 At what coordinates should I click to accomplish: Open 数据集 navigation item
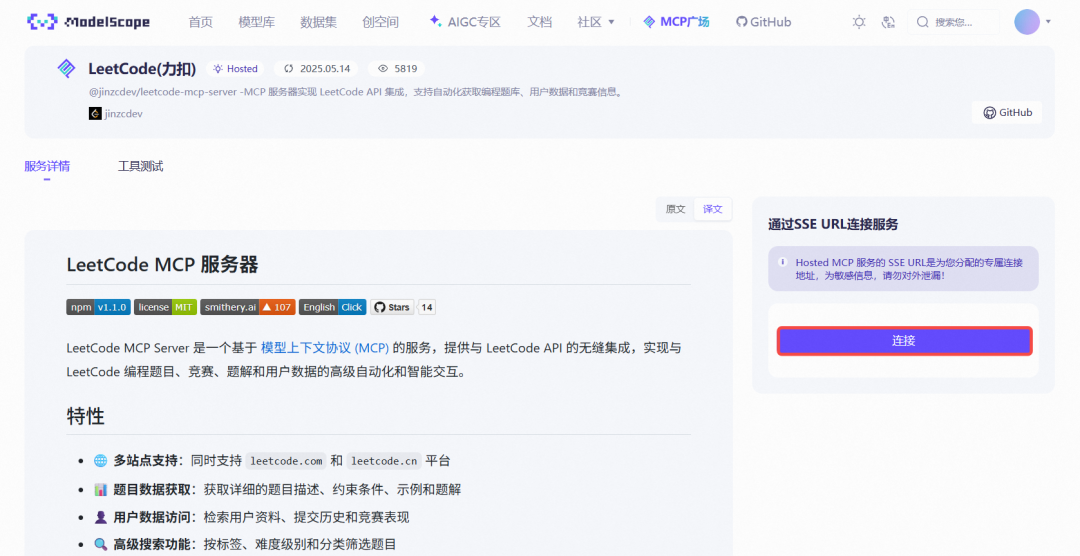(x=318, y=22)
